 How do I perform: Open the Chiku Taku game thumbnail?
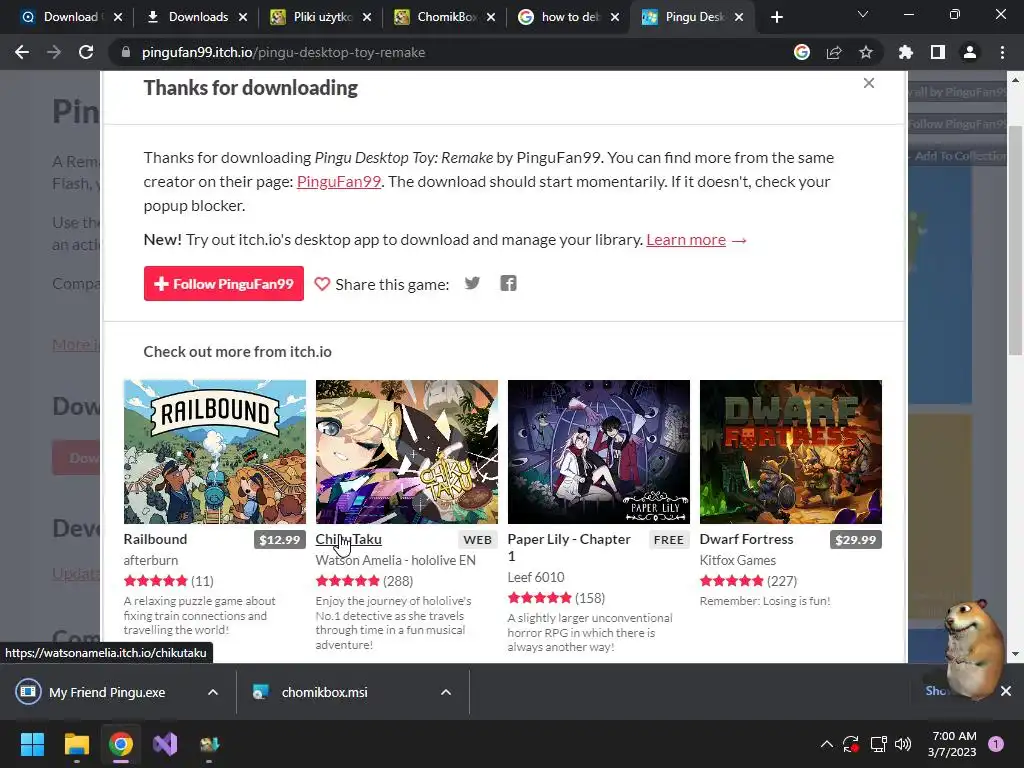pos(407,452)
